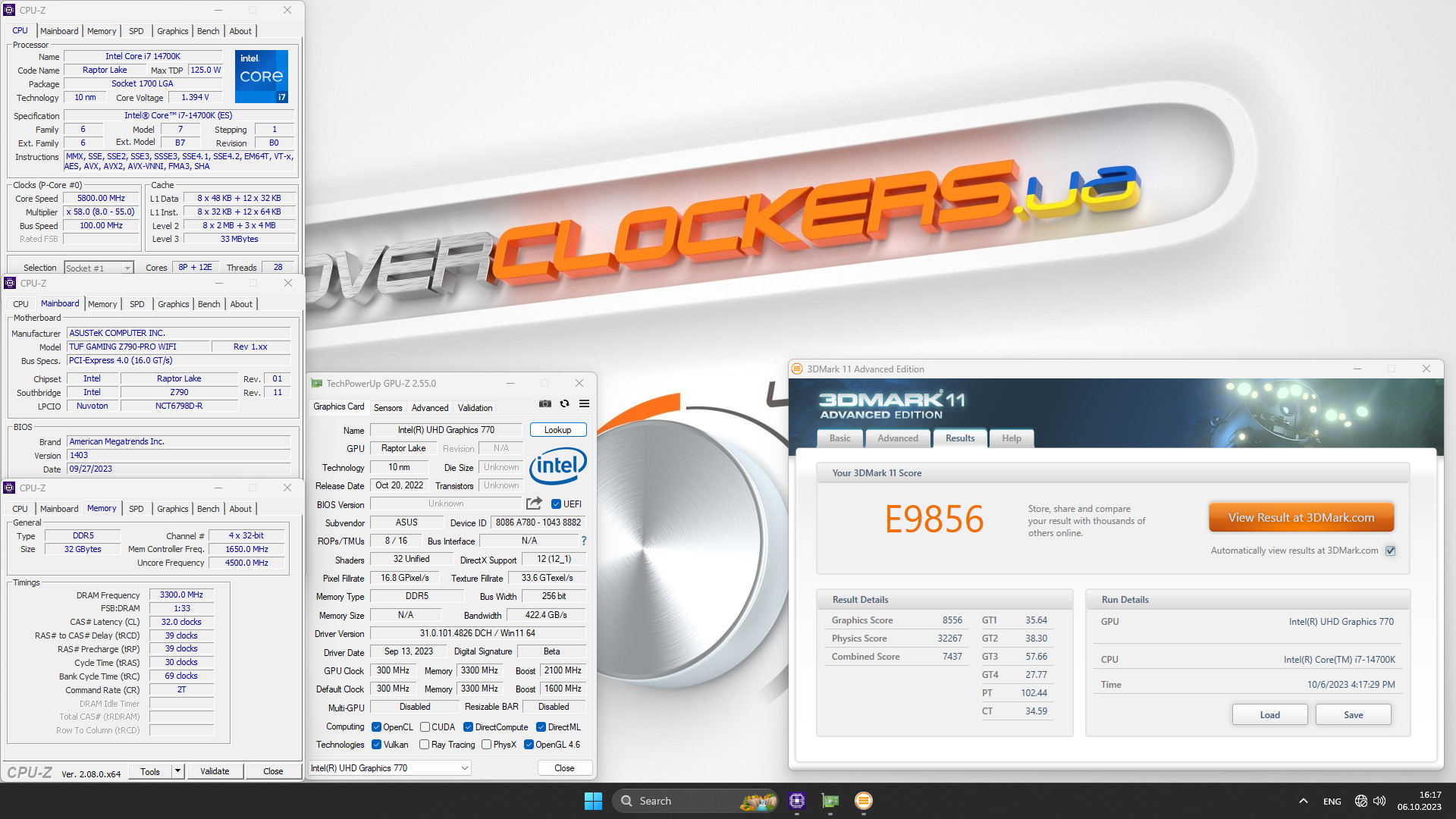Toggle the DirectML checkbox
This screenshot has width=1456, height=819.
click(541, 727)
